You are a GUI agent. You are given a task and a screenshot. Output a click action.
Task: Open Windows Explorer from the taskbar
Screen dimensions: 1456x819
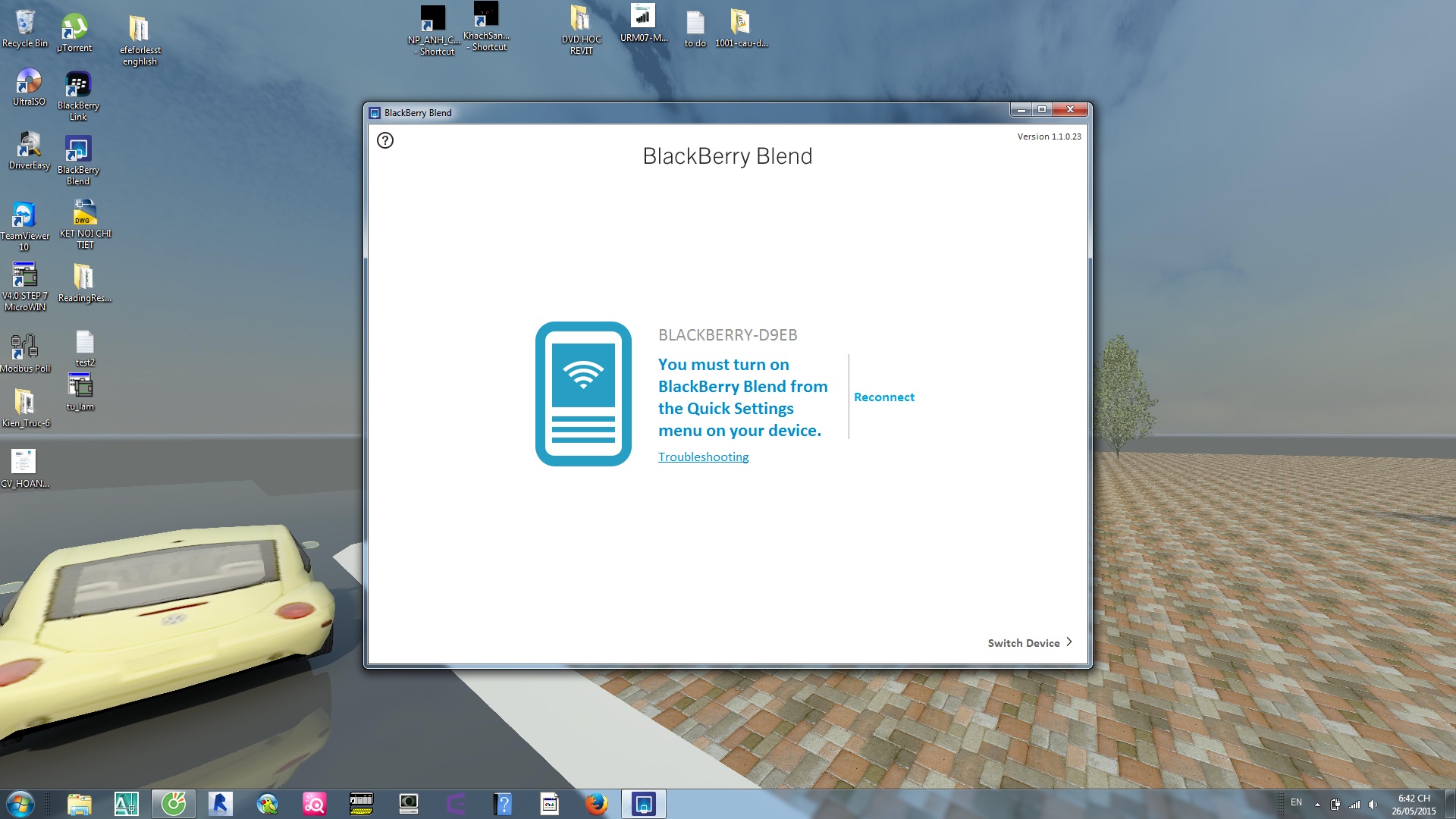pos(79,804)
